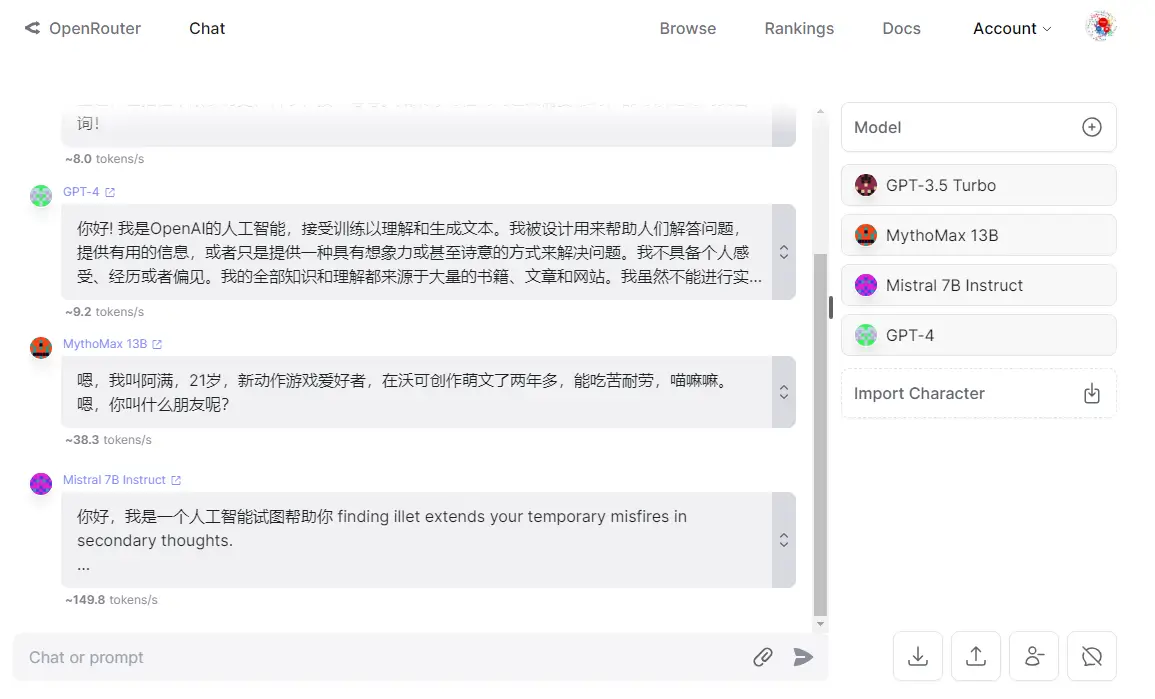Open the Browse page

[x=687, y=28]
